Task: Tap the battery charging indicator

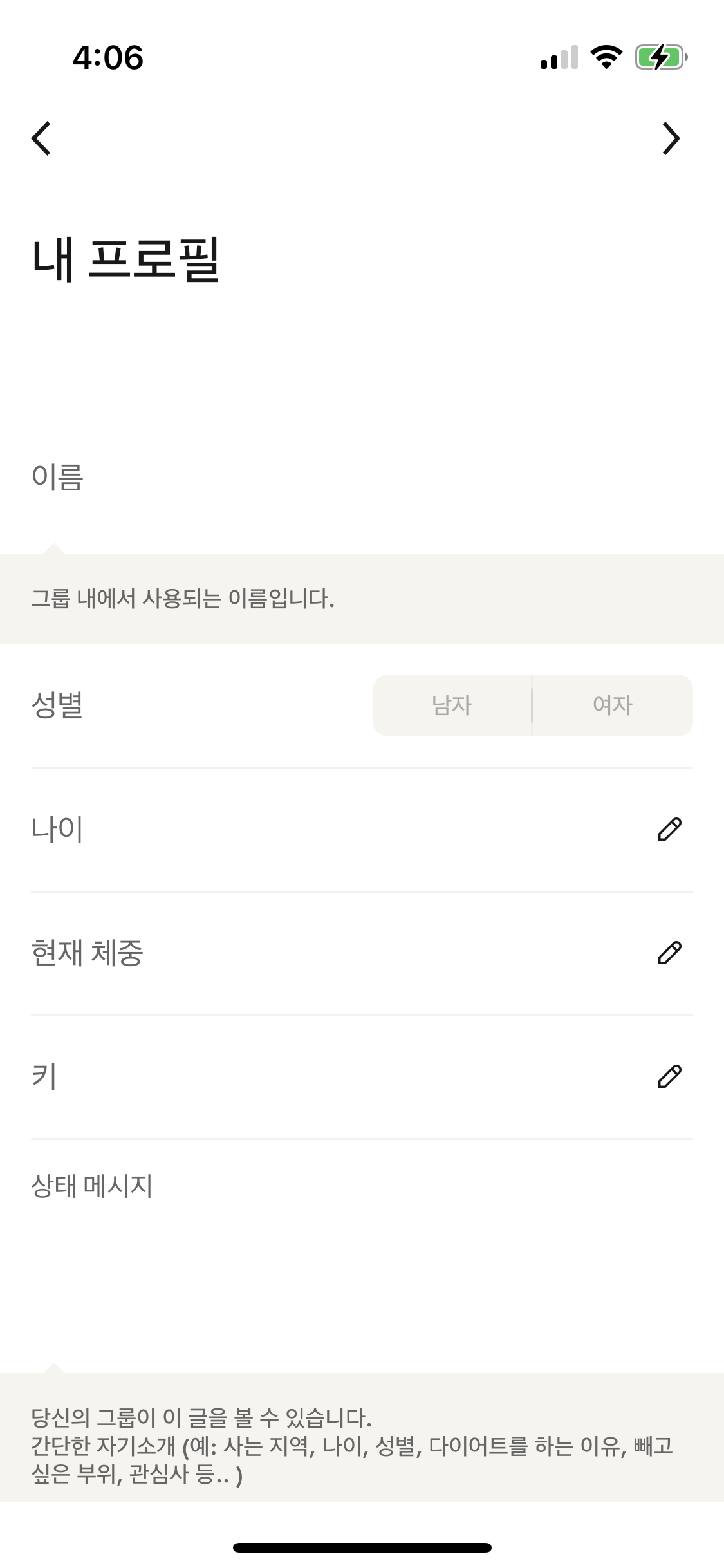Action: [x=661, y=57]
